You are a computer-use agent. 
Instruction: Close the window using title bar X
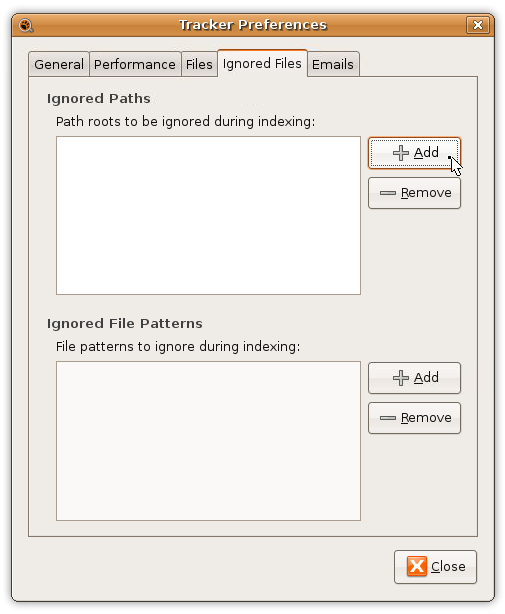pos(478,25)
